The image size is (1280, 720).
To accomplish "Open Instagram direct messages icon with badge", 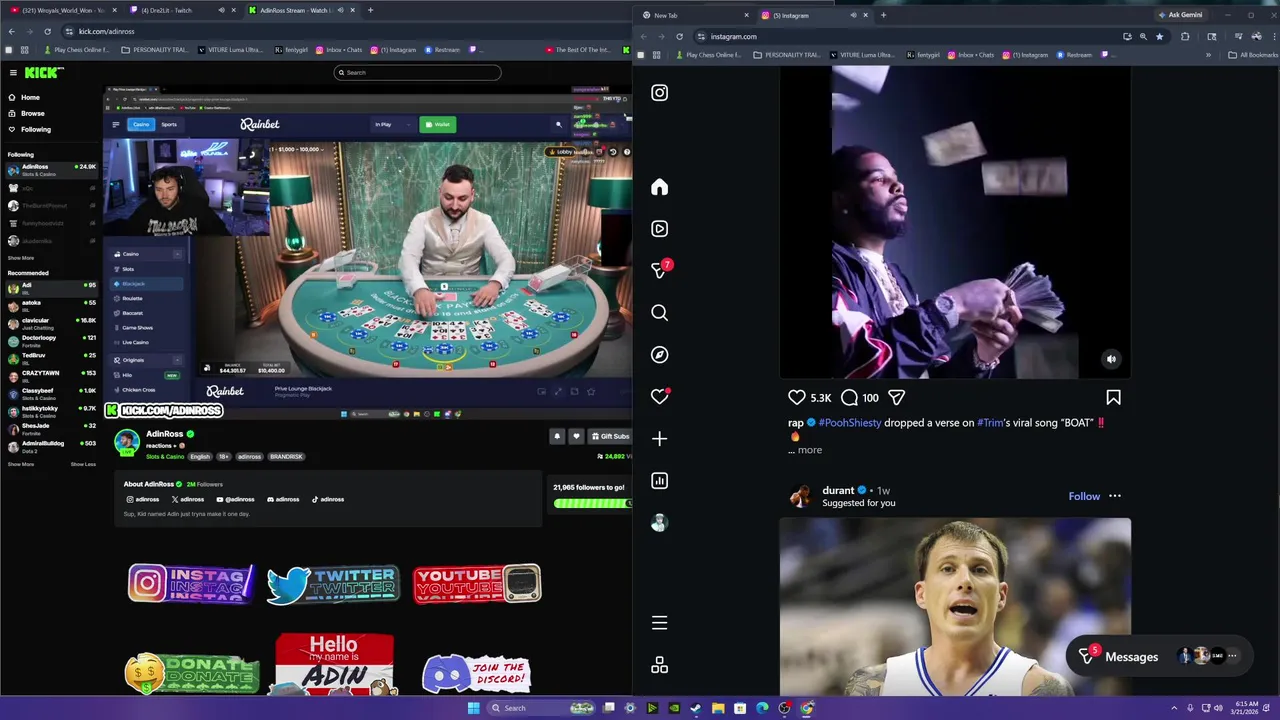I will pyautogui.click(x=660, y=270).
